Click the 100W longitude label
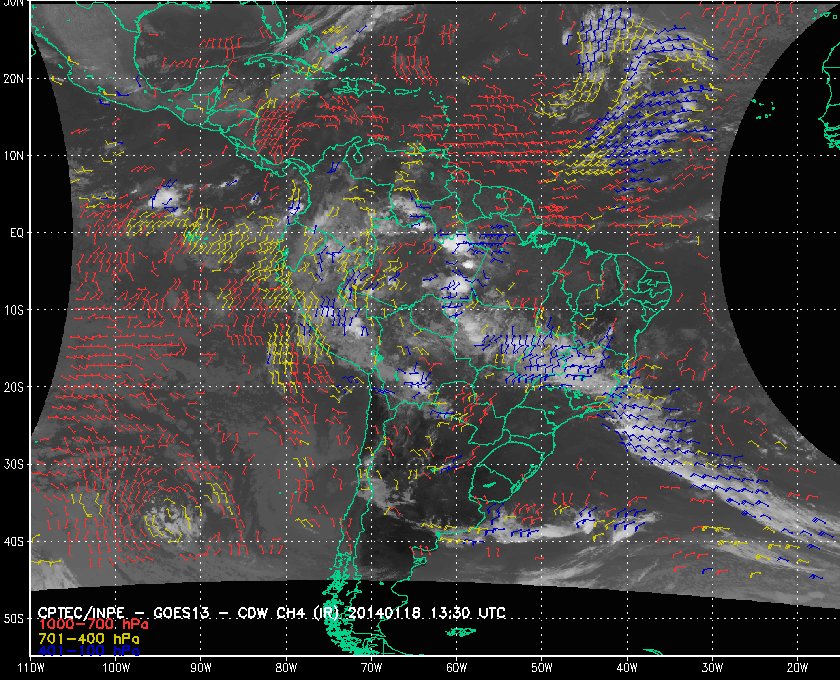The width and height of the screenshot is (840, 680). click(x=116, y=668)
